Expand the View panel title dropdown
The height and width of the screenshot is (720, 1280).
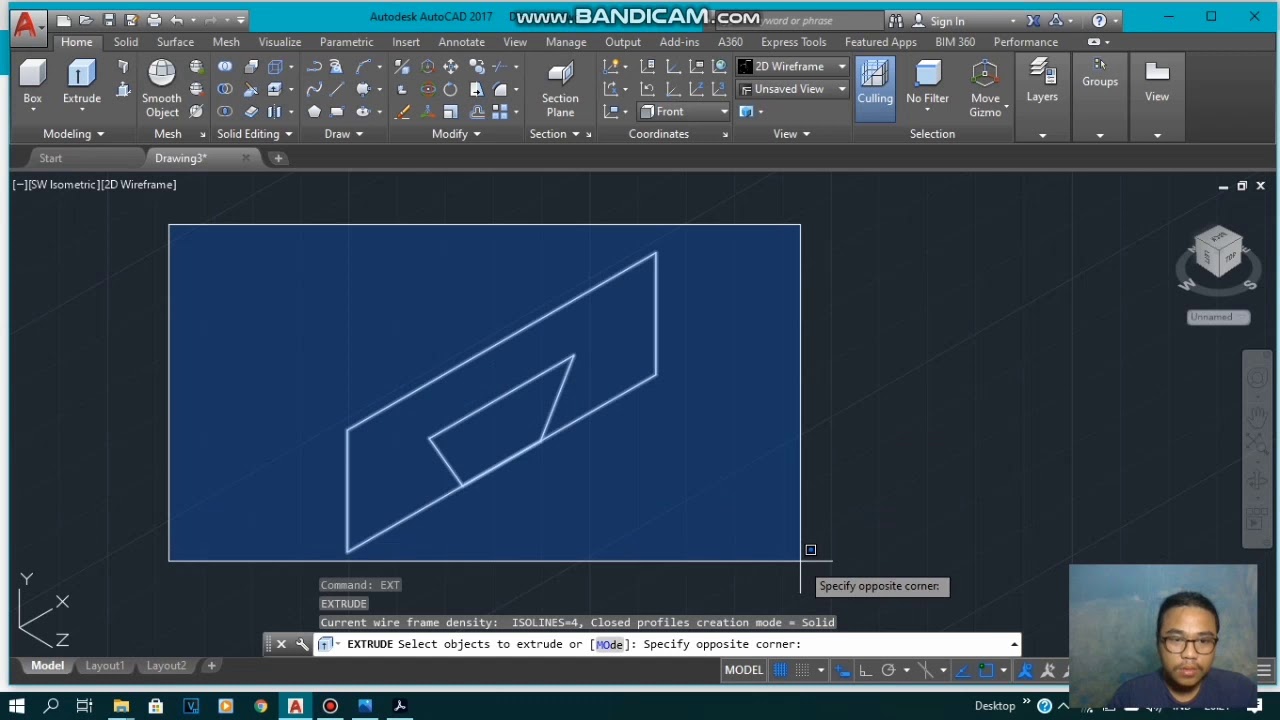pos(791,134)
